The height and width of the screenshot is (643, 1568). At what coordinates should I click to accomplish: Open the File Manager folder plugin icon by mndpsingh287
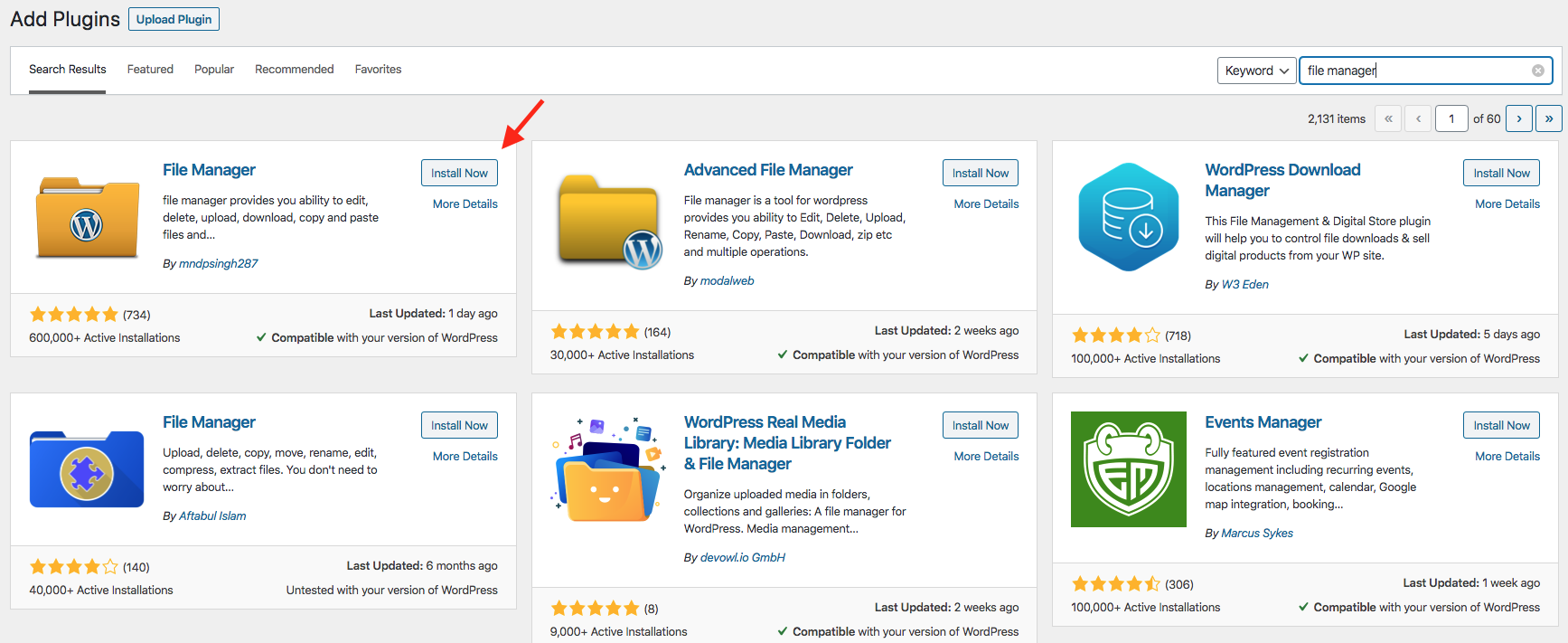click(88, 217)
